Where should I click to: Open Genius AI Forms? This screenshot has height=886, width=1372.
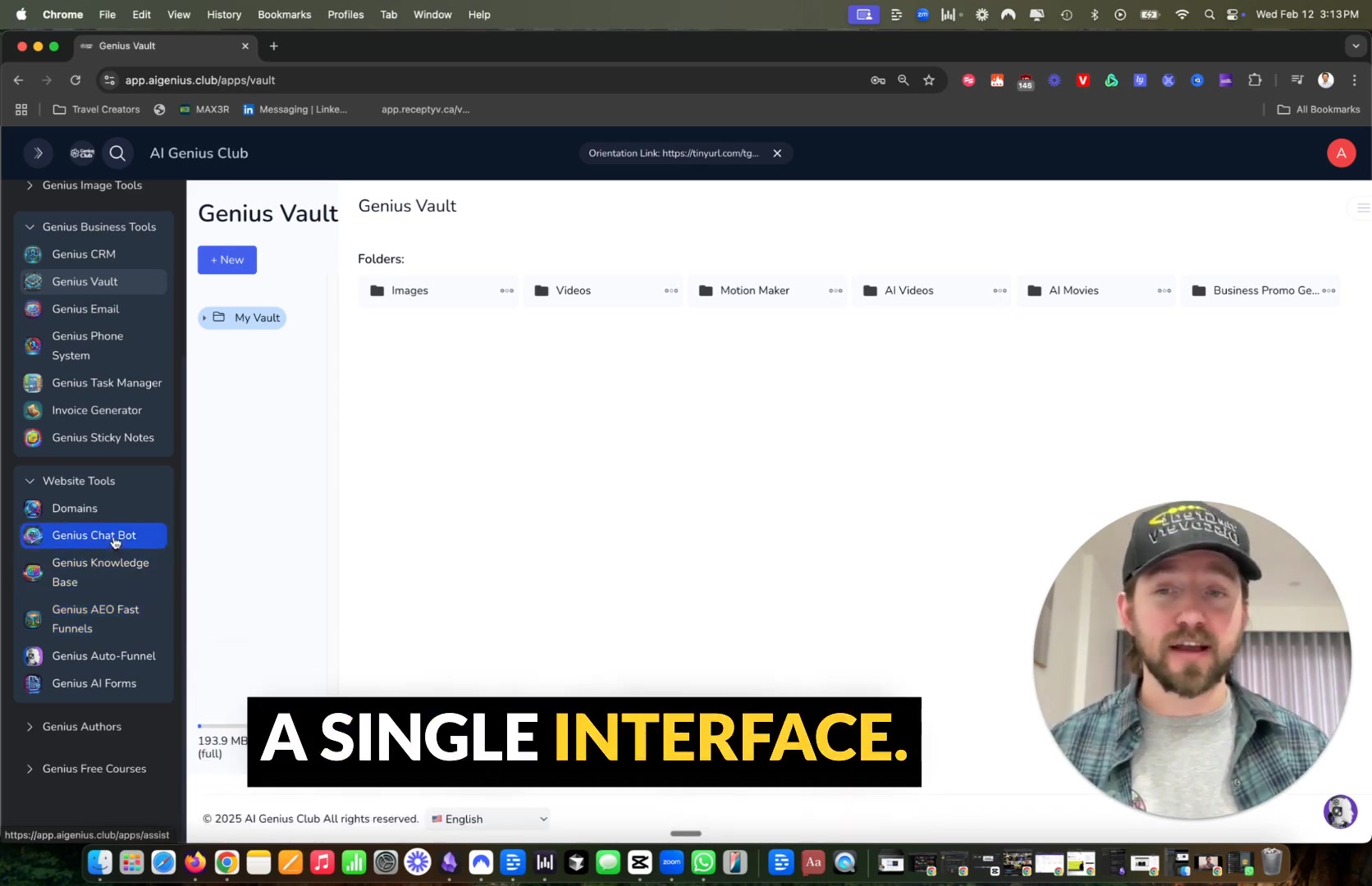click(x=94, y=683)
